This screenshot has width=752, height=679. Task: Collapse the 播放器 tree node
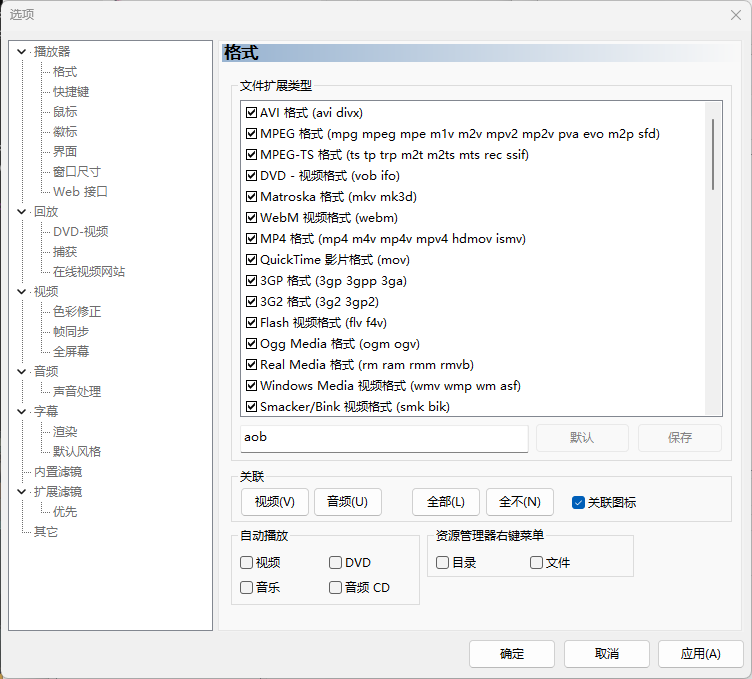pos(21,51)
